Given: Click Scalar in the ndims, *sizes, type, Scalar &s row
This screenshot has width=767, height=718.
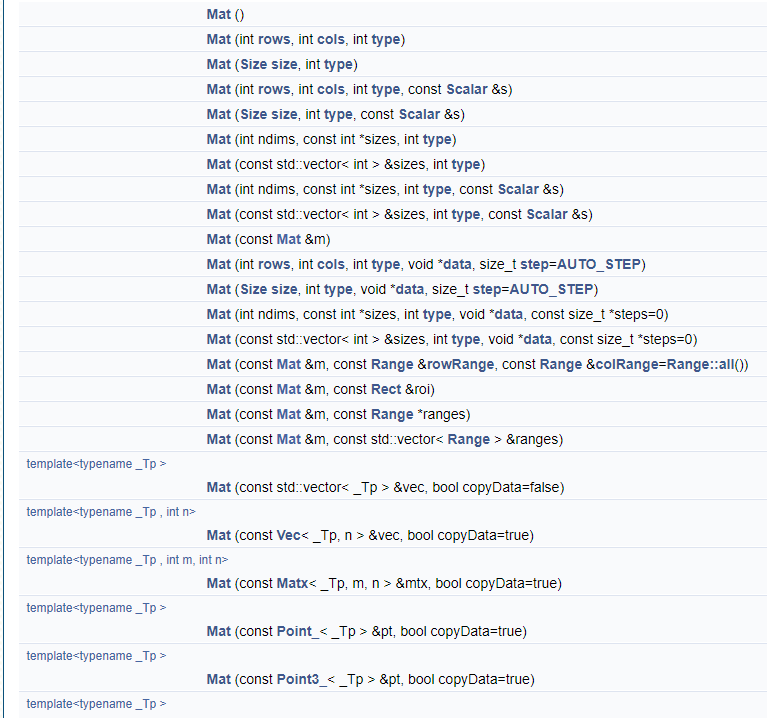Looking at the screenshot, I should (x=518, y=189).
